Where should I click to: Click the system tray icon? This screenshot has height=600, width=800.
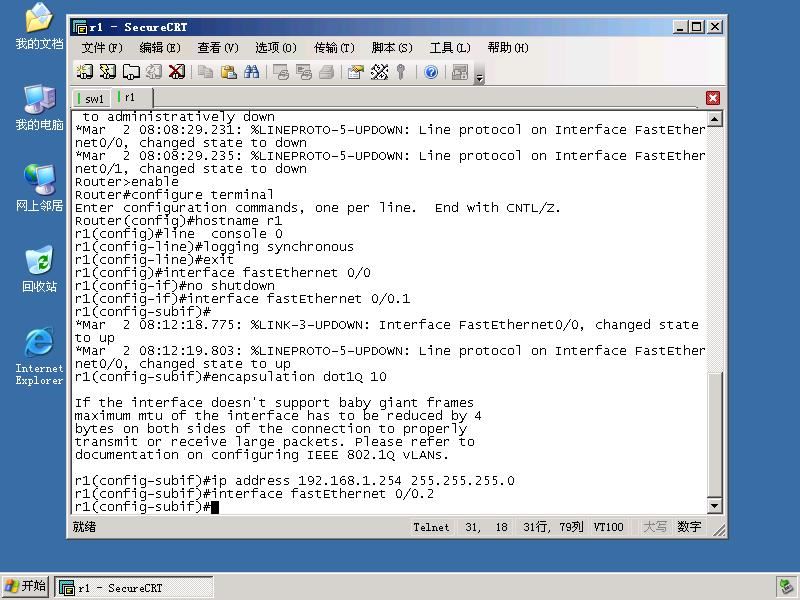786,587
